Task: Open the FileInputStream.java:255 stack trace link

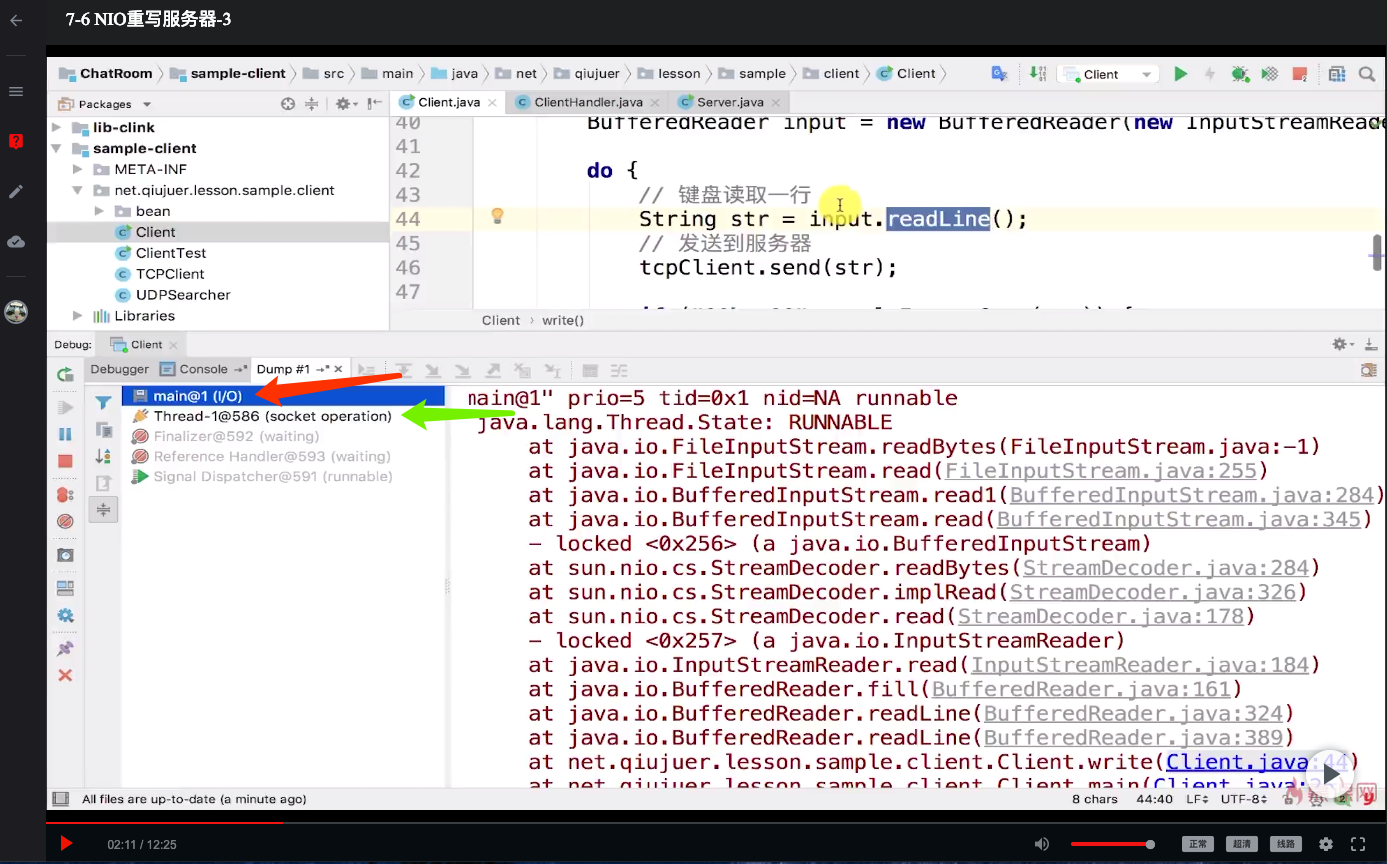Action: [x=1101, y=471]
